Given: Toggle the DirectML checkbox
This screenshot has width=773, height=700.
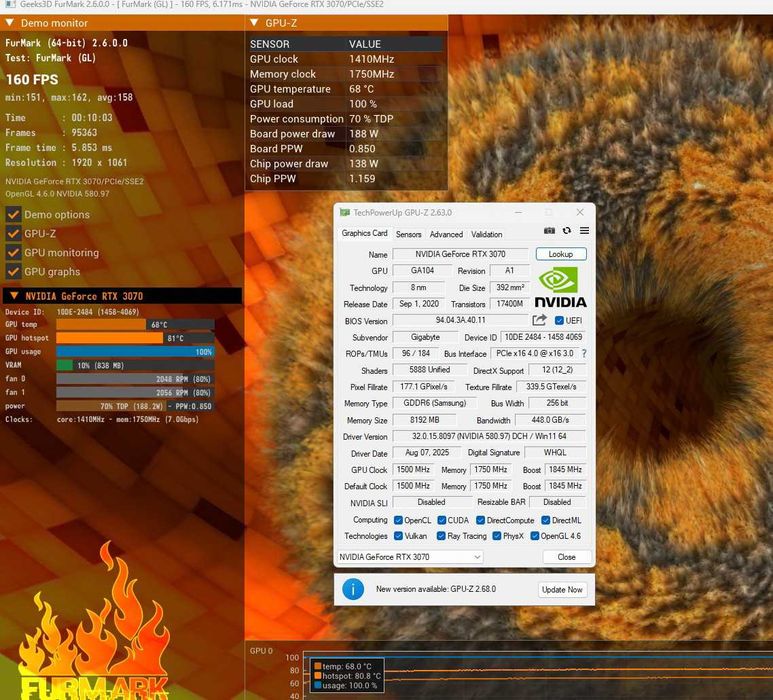Looking at the screenshot, I should click(x=546, y=520).
